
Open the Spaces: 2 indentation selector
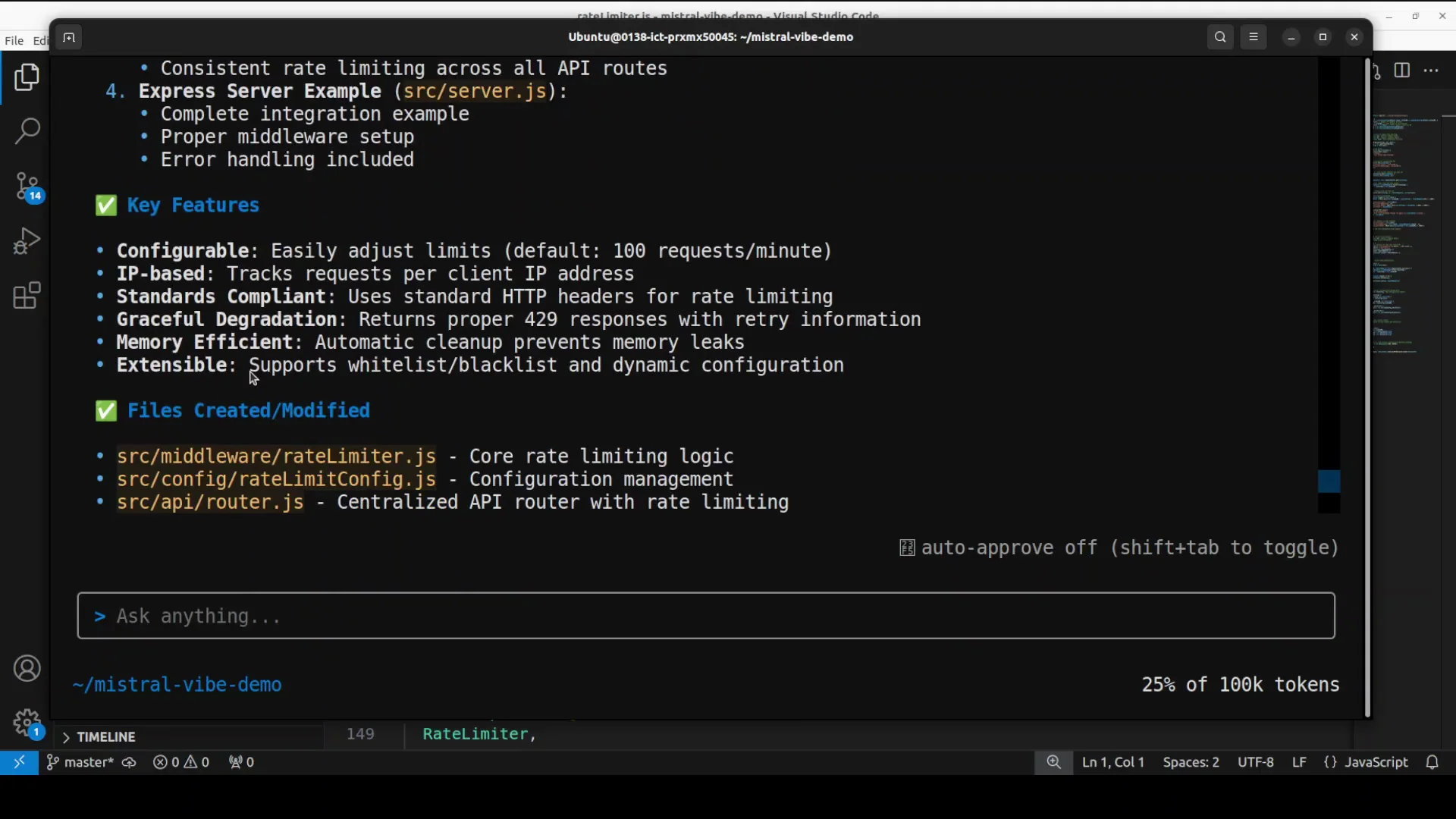click(1191, 762)
